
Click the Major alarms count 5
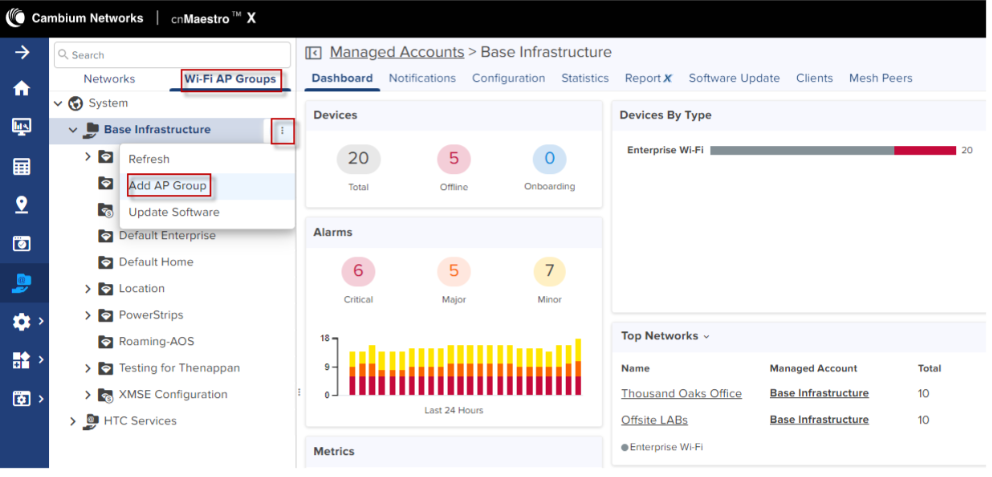coord(454,272)
